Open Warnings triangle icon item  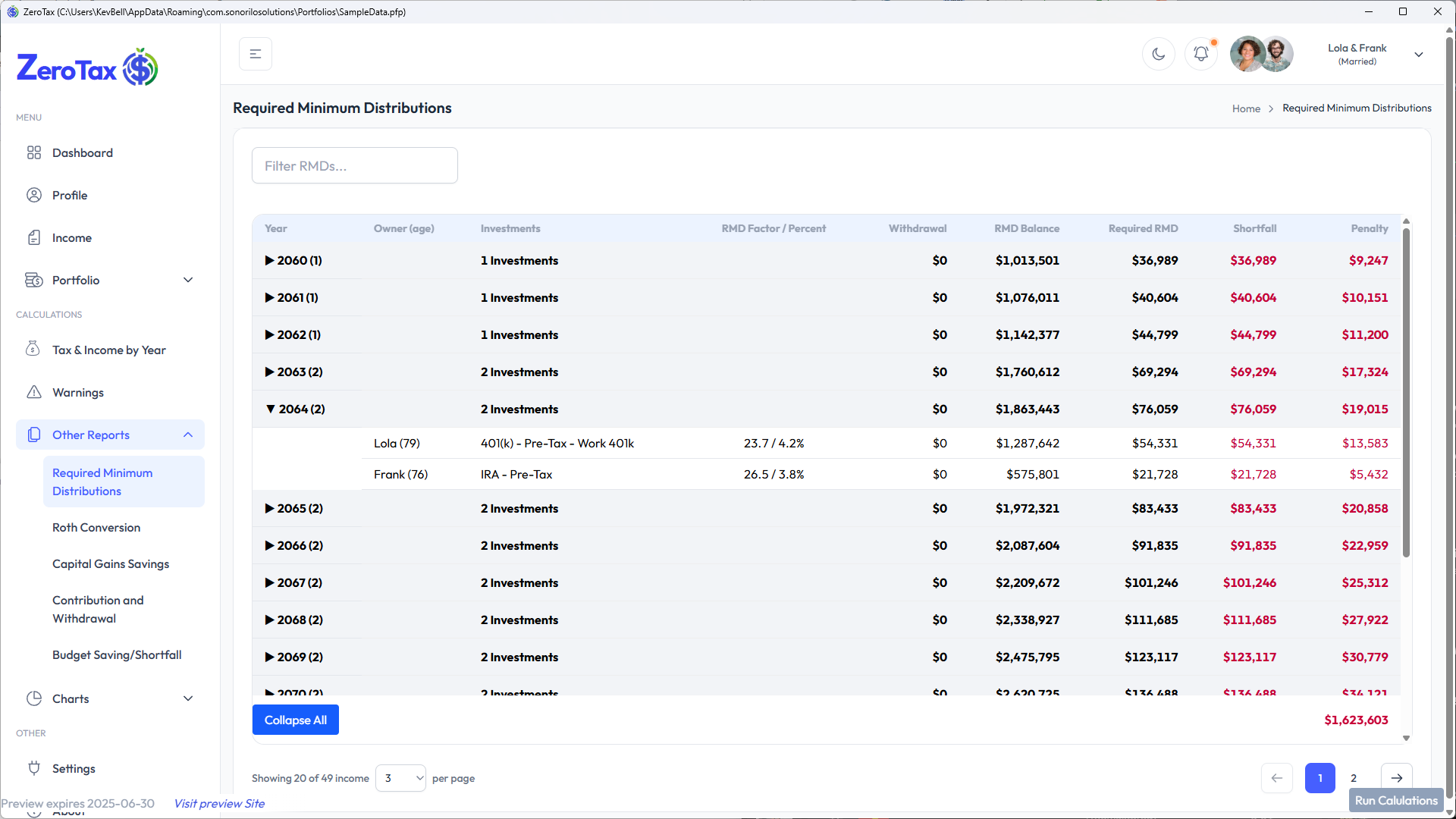click(x=34, y=392)
